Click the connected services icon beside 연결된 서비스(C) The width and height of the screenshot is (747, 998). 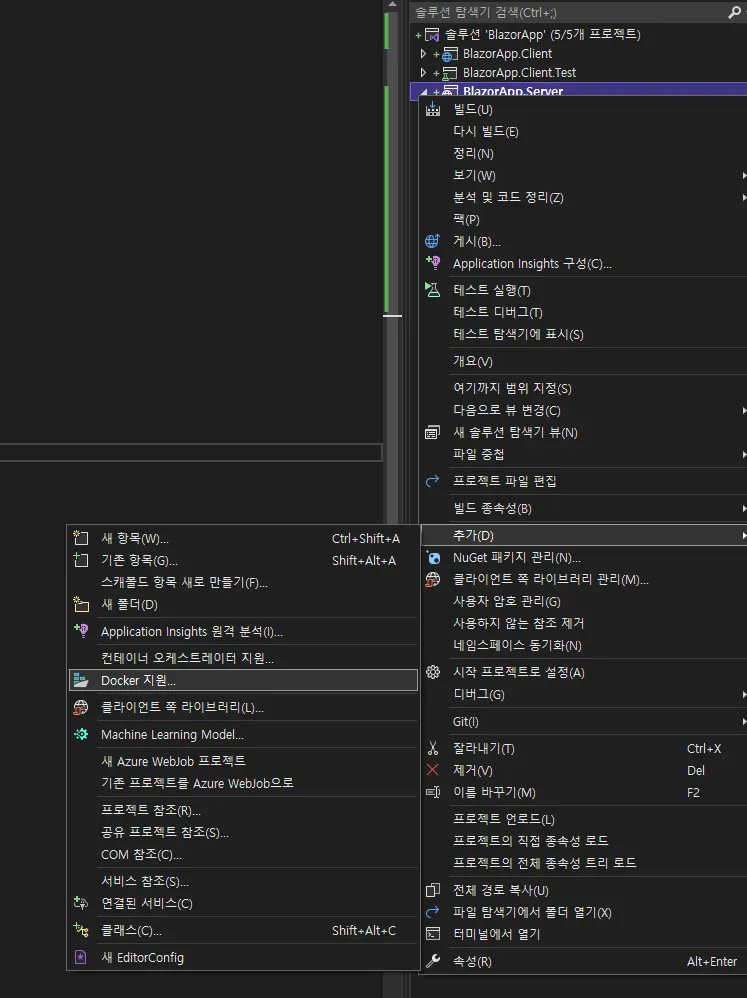click(81, 903)
